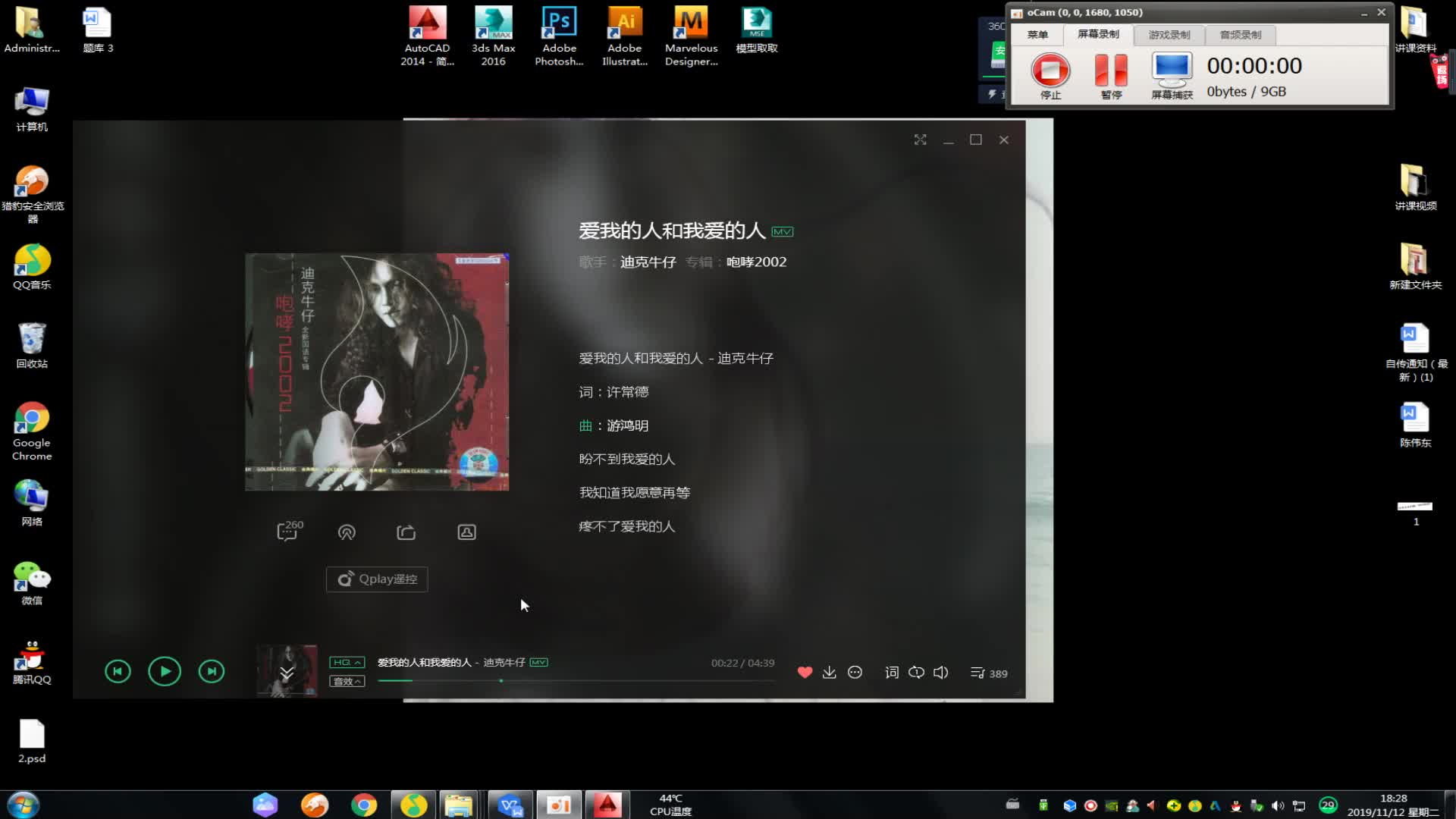This screenshot has height=819, width=1456.
Task: Share the current song
Action: (x=406, y=532)
